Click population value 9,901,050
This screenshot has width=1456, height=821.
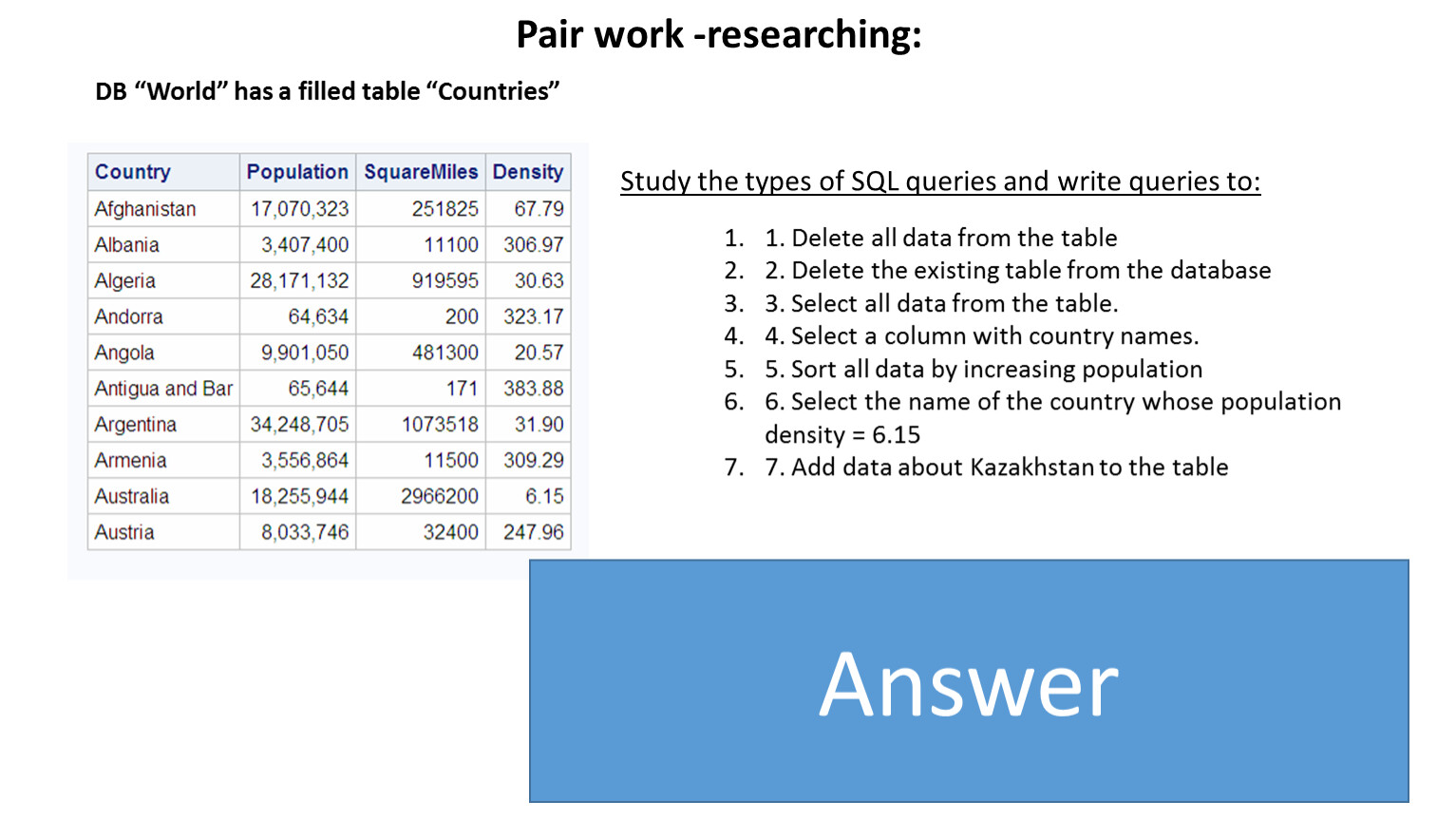click(305, 353)
